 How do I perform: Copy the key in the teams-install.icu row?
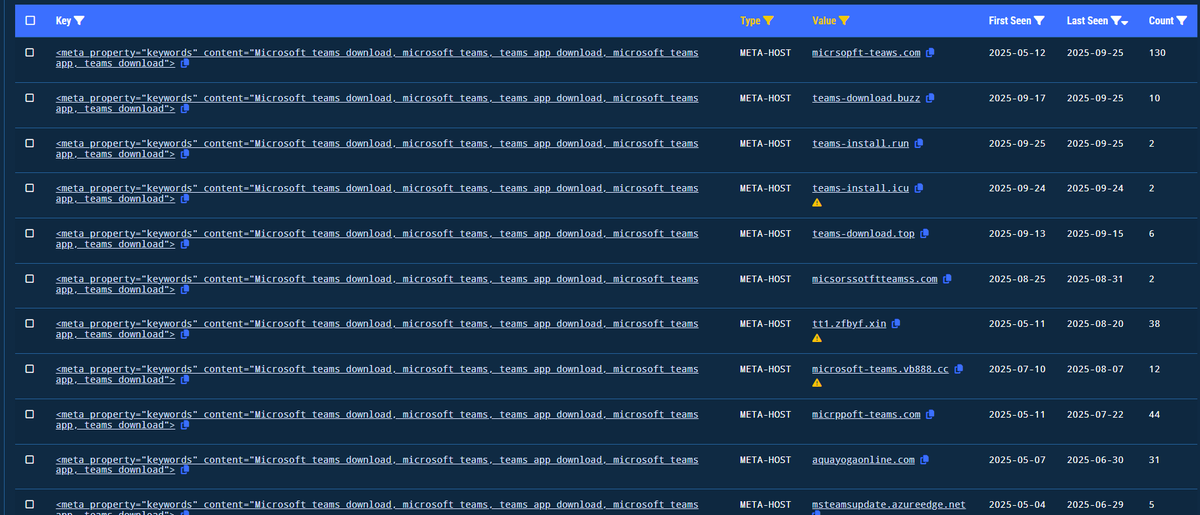185,199
